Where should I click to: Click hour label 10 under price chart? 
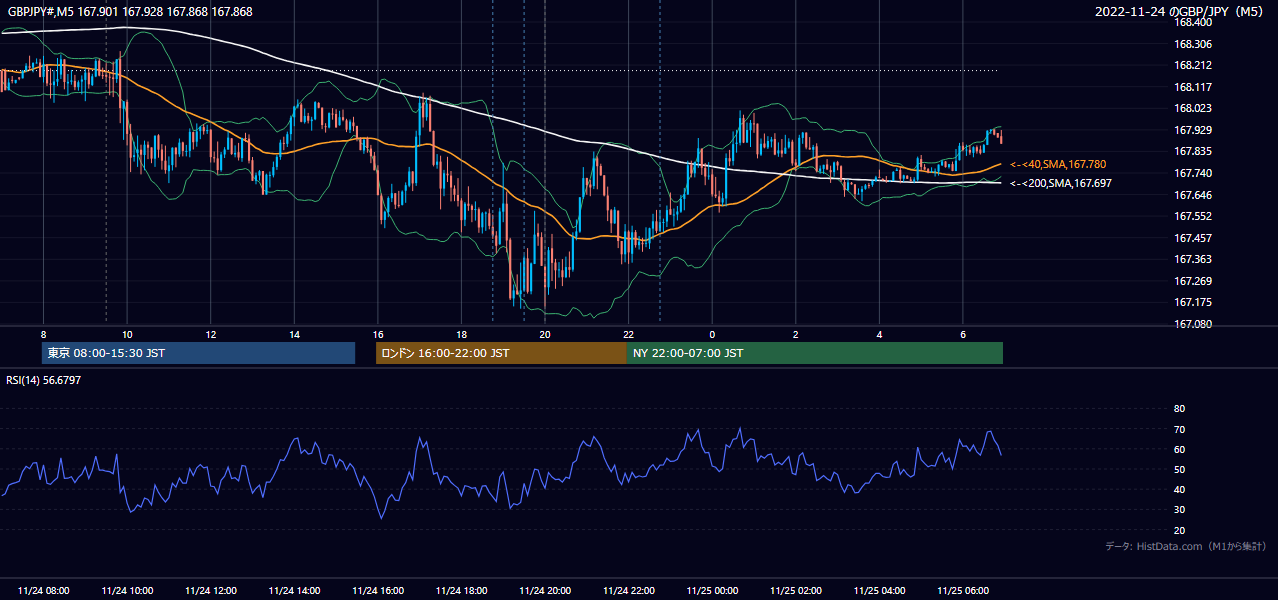(x=127, y=334)
